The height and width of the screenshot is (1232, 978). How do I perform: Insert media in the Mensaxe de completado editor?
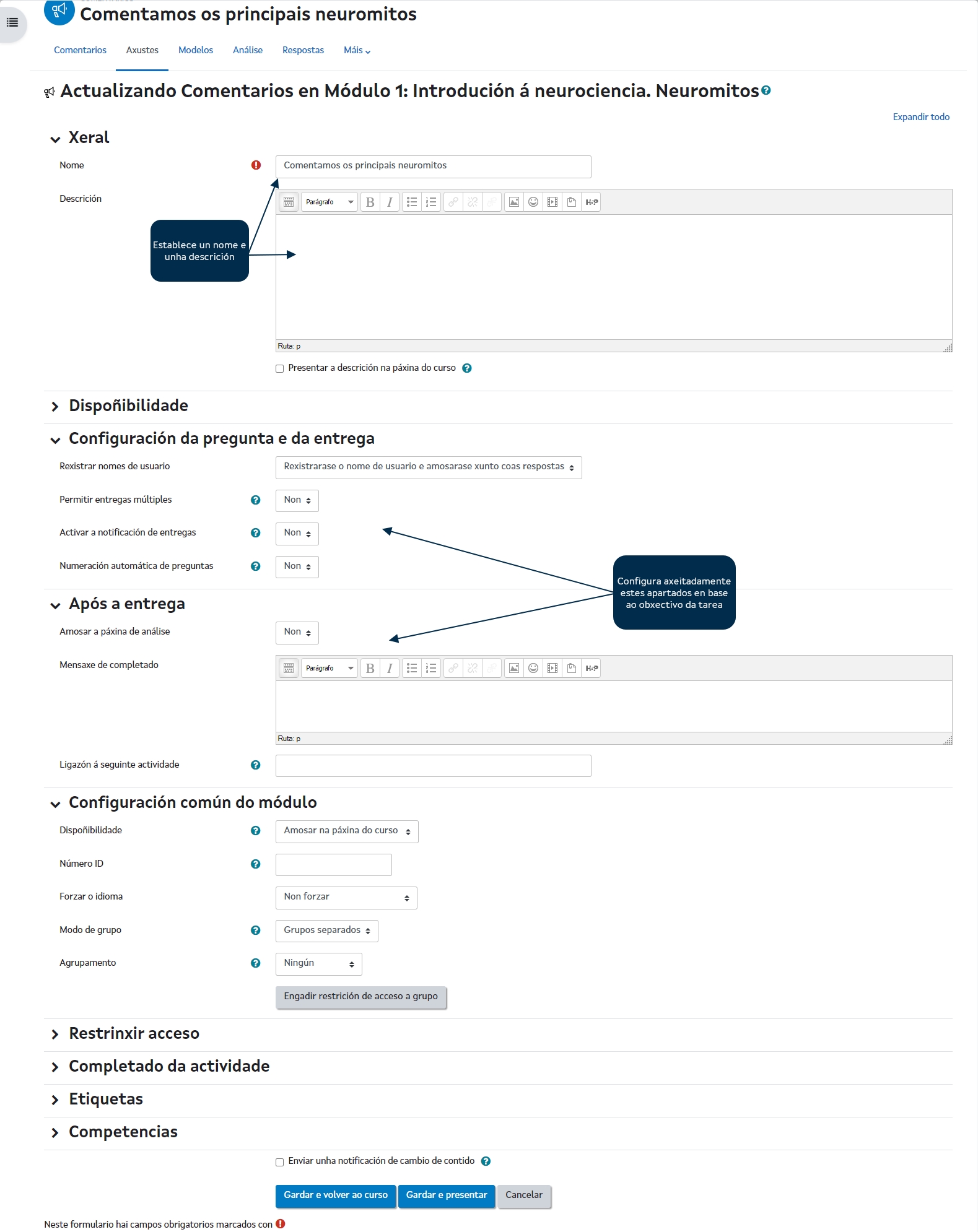552,669
